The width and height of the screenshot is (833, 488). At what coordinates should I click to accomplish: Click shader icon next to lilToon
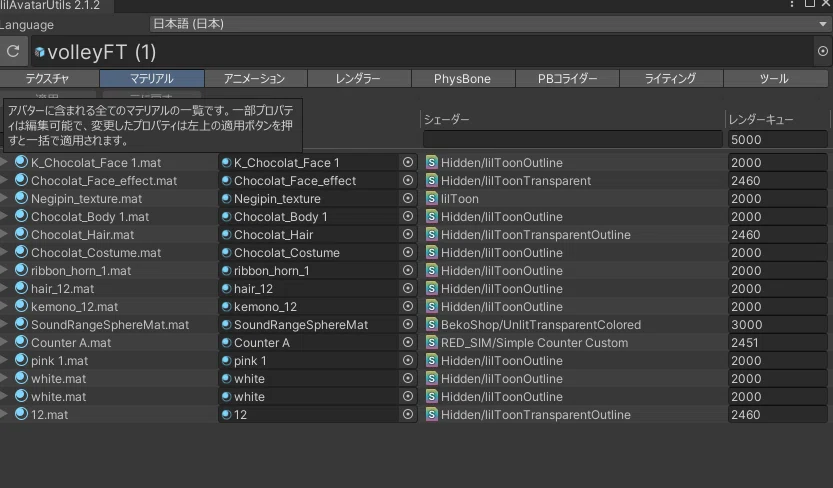[x=431, y=199]
